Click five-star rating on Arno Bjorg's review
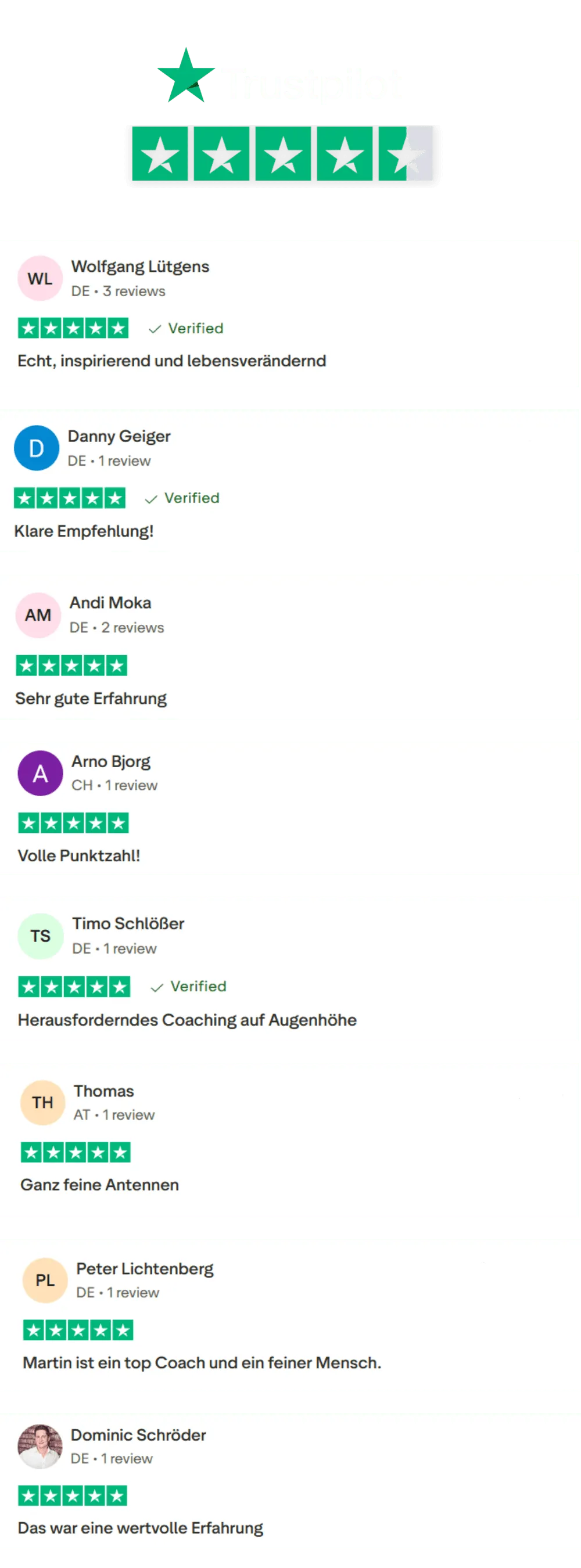 click(x=74, y=823)
